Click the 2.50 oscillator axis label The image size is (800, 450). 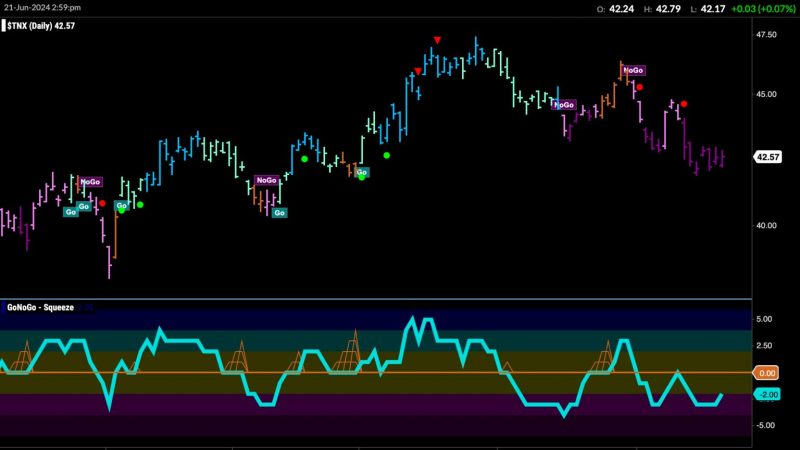[764, 345]
